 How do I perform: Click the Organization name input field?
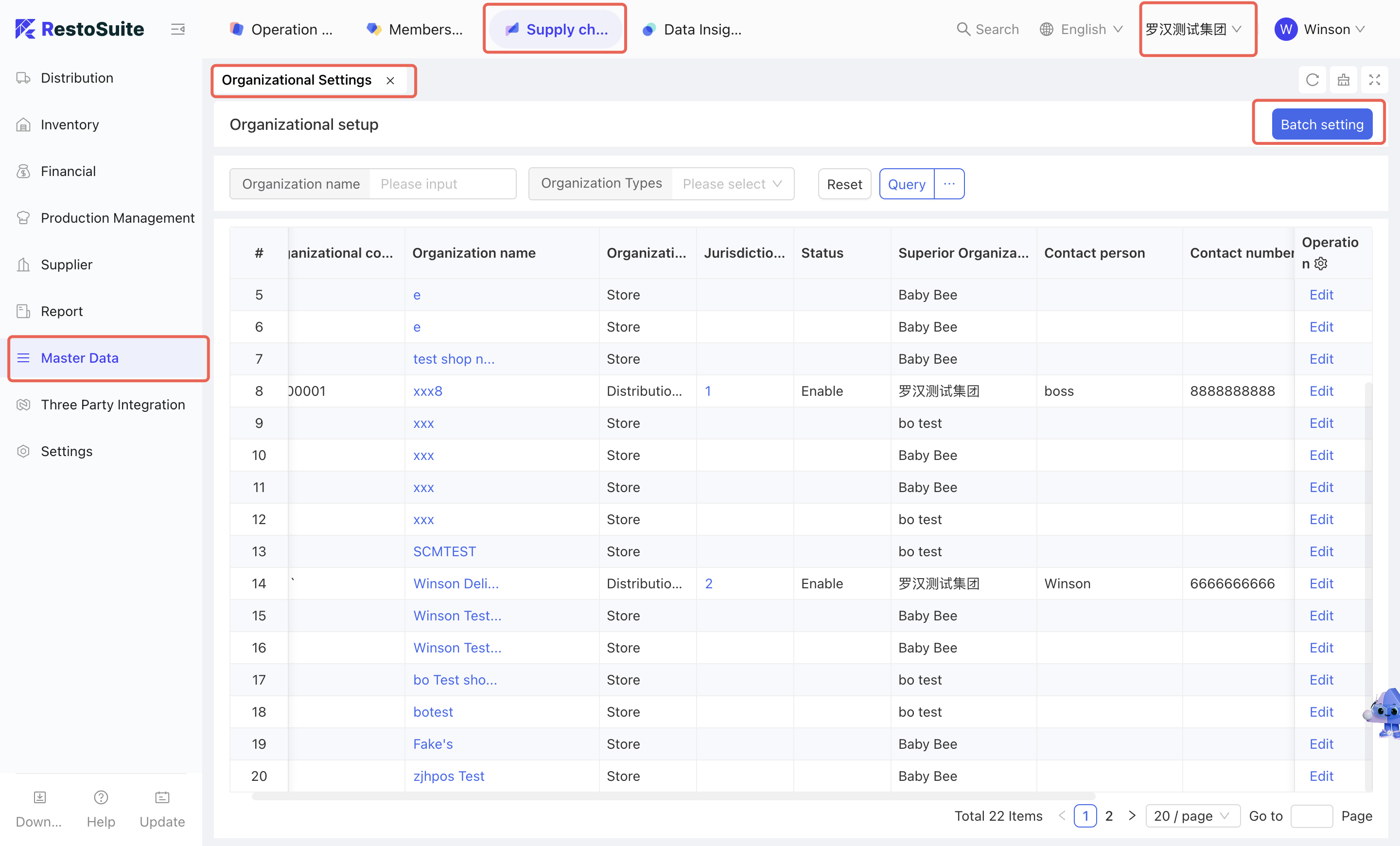(x=443, y=183)
